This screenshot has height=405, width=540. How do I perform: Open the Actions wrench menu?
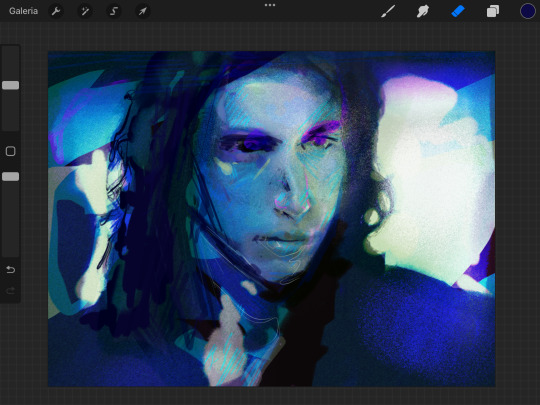pos(56,11)
